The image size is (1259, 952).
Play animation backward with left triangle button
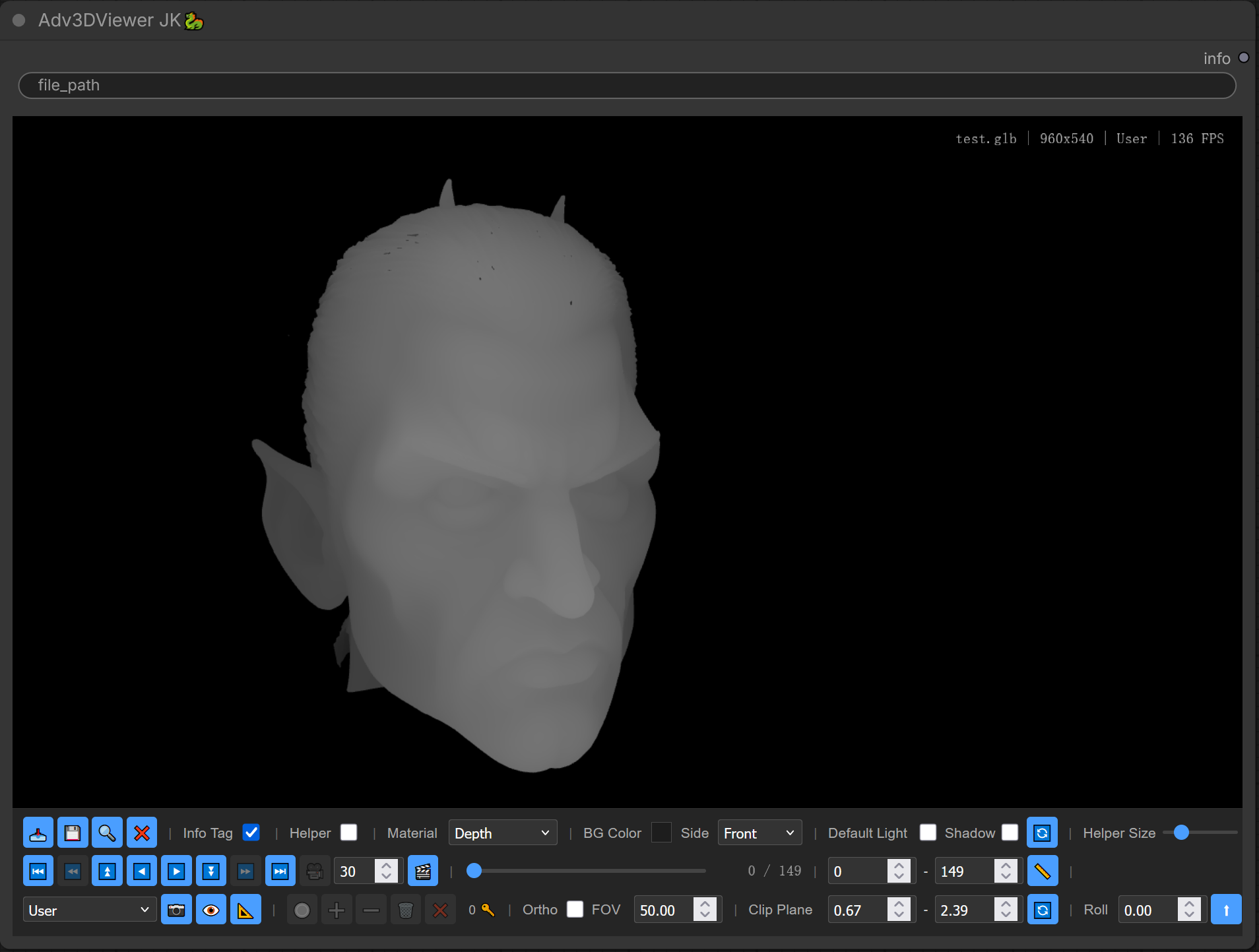(142, 871)
